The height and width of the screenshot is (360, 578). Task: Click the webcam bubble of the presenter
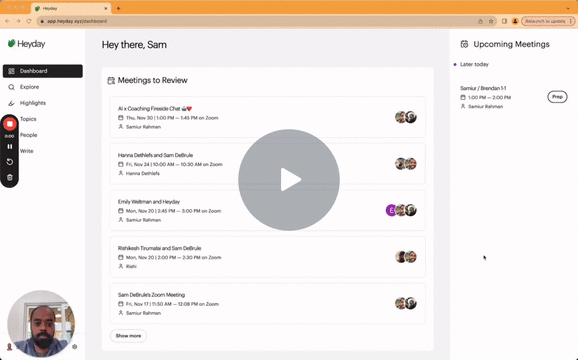coord(41,324)
